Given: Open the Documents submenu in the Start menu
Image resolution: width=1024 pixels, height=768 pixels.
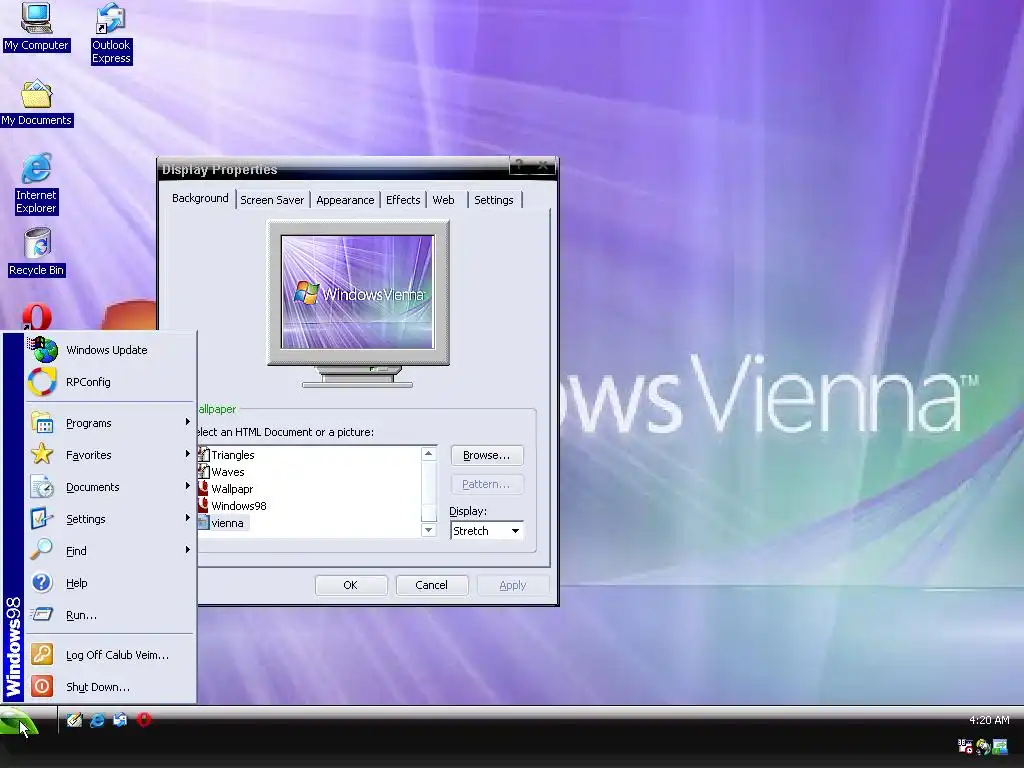Looking at the screenshot, I should click(x=110, y=487).
